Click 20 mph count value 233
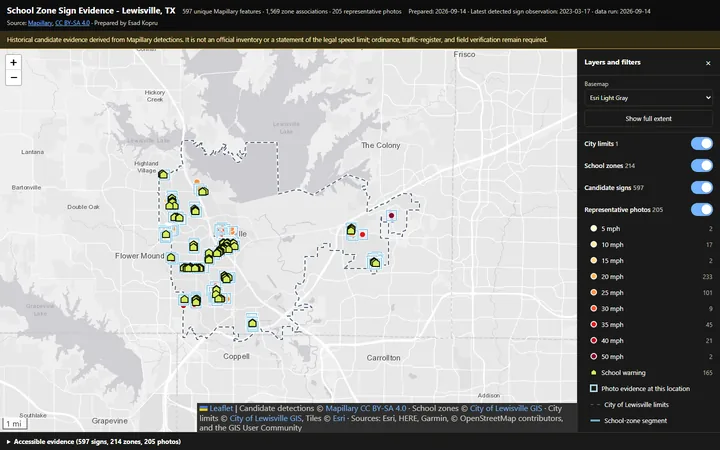Image resolution: width=720 pixels, height=450 pixels. 707,276
